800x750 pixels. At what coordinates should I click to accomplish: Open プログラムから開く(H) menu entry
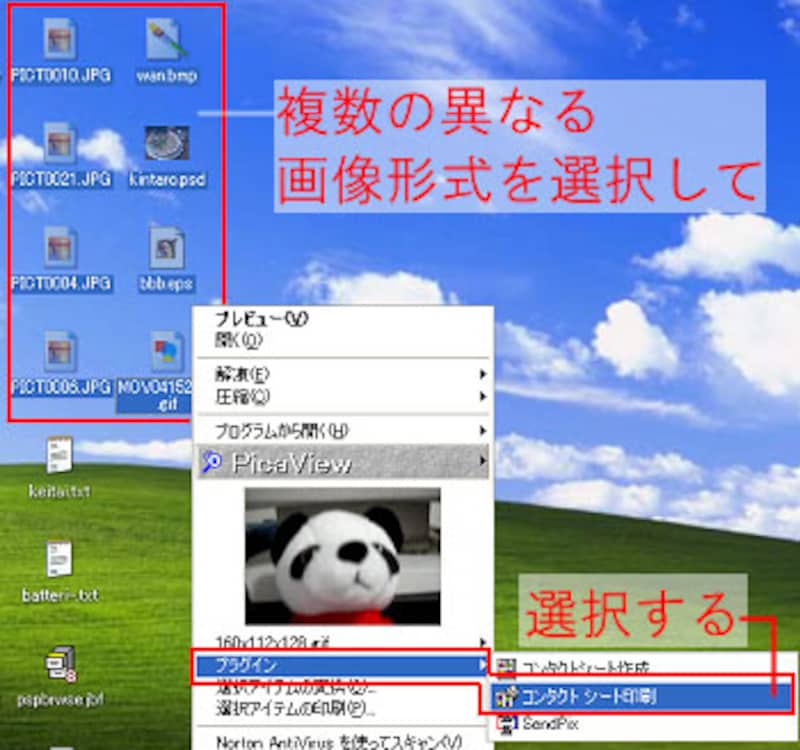point(342,431)
